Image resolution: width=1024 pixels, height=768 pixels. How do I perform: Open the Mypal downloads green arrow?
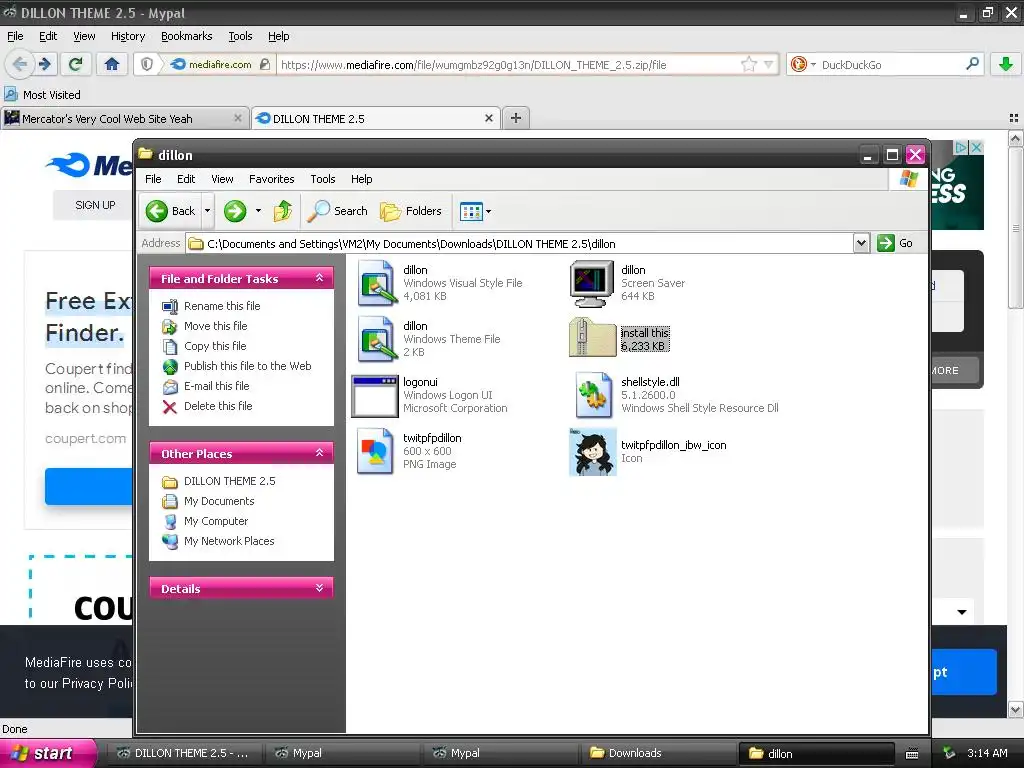tap(1006, 64)
